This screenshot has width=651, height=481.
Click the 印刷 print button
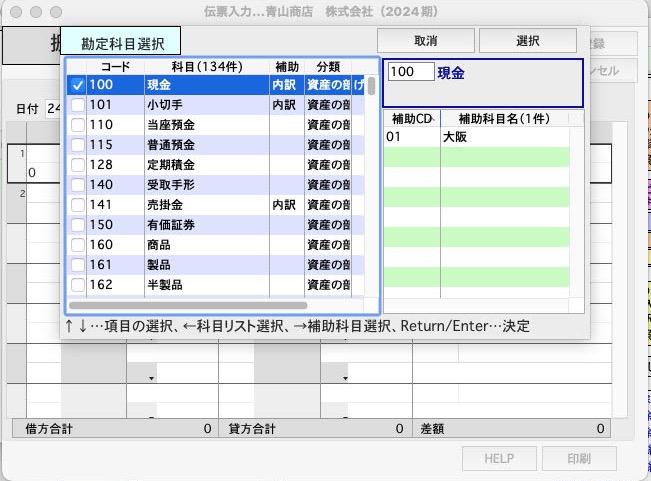coord(578,459)
